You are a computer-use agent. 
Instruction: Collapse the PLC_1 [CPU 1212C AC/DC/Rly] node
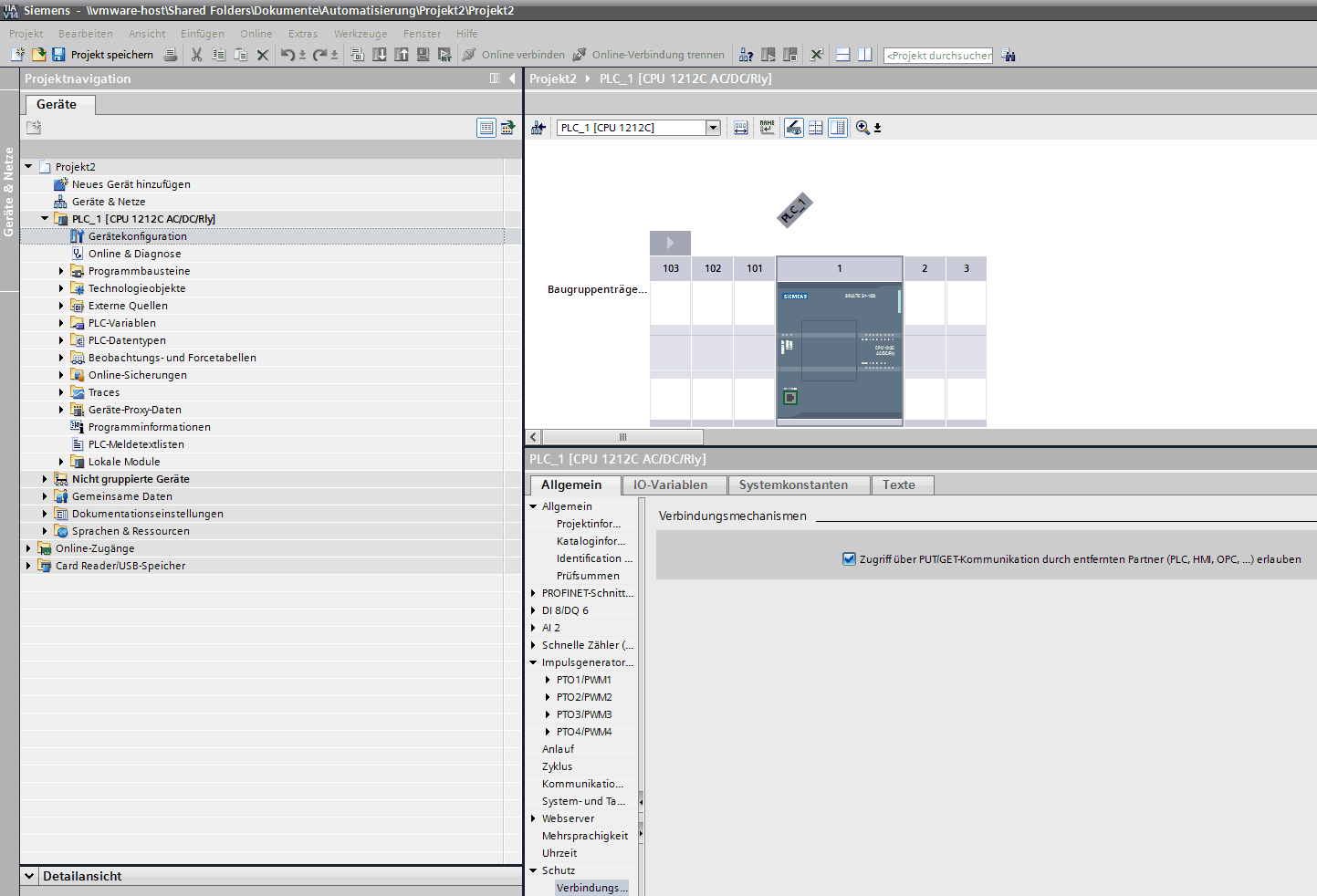point(45,219)
